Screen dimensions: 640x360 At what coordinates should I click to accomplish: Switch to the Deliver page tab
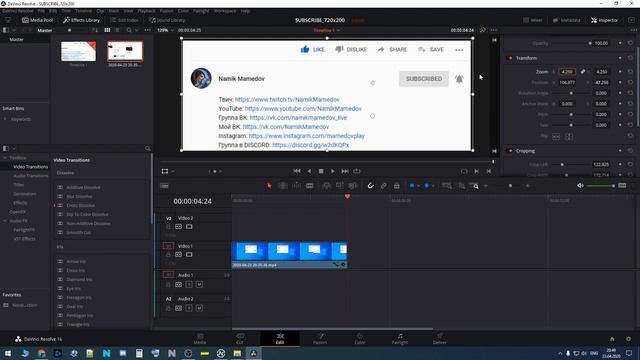click(x=440, y=338)
